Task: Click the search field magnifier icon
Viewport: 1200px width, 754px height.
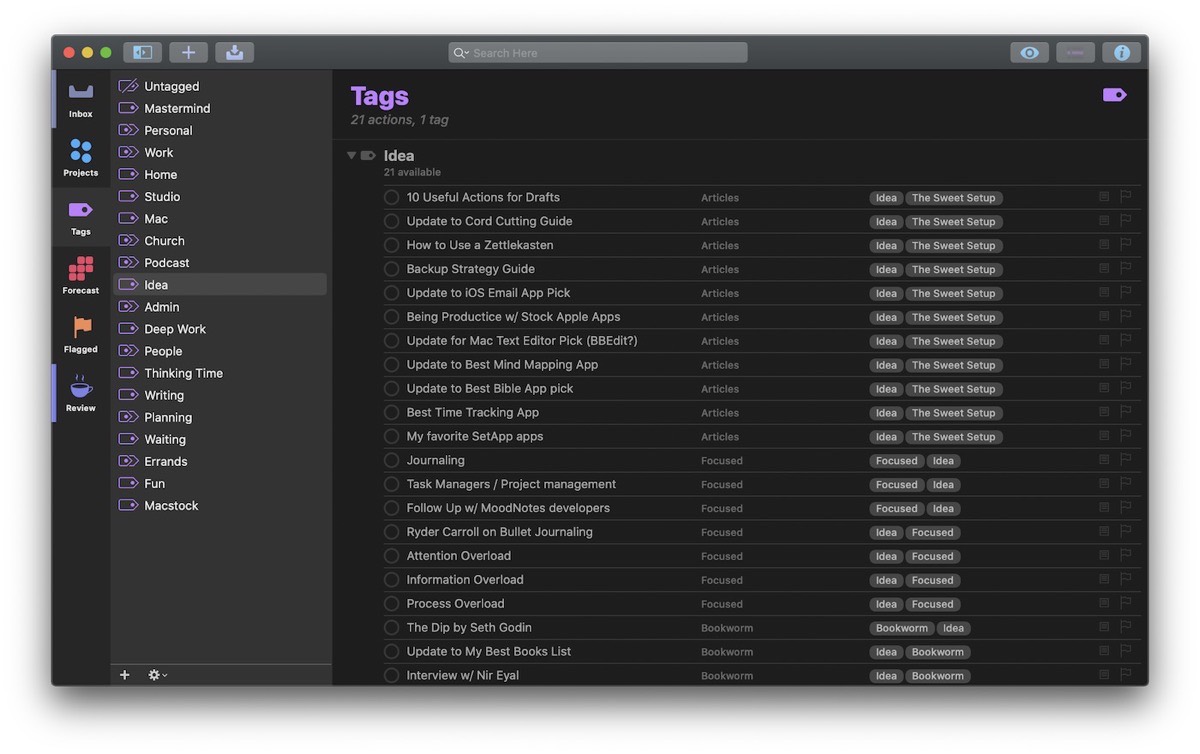Action: [461, 53]
